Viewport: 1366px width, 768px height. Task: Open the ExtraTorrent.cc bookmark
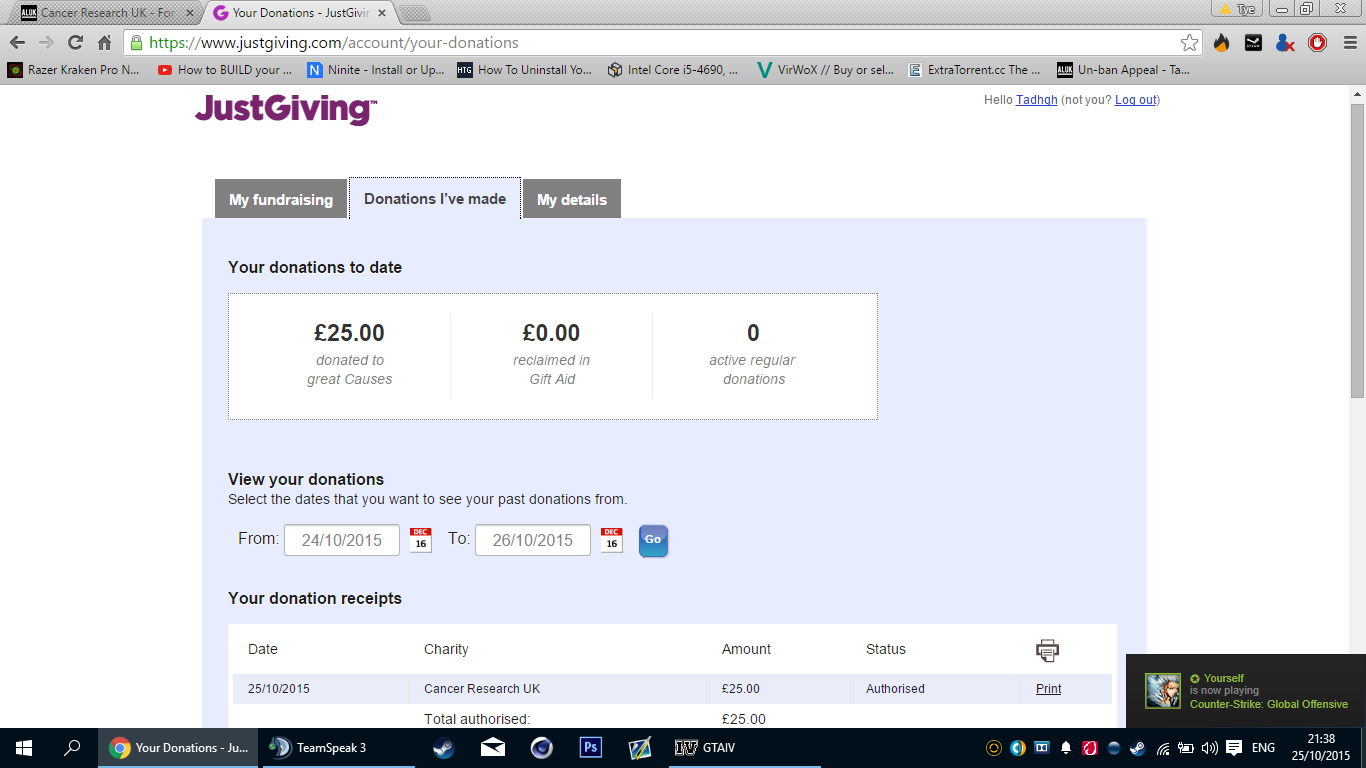point(975,70)
